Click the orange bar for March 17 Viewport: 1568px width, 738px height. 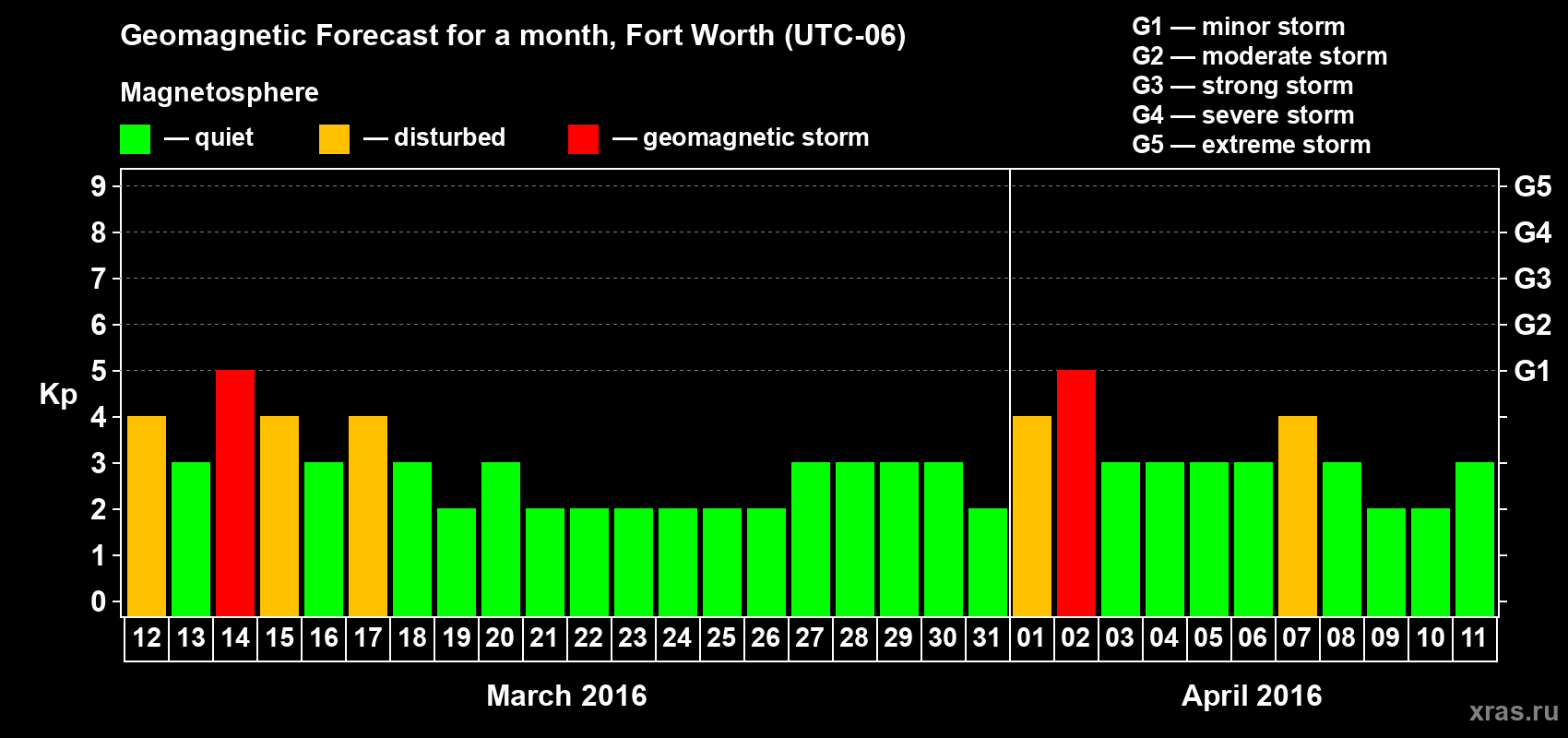click(x=368, y=516)
